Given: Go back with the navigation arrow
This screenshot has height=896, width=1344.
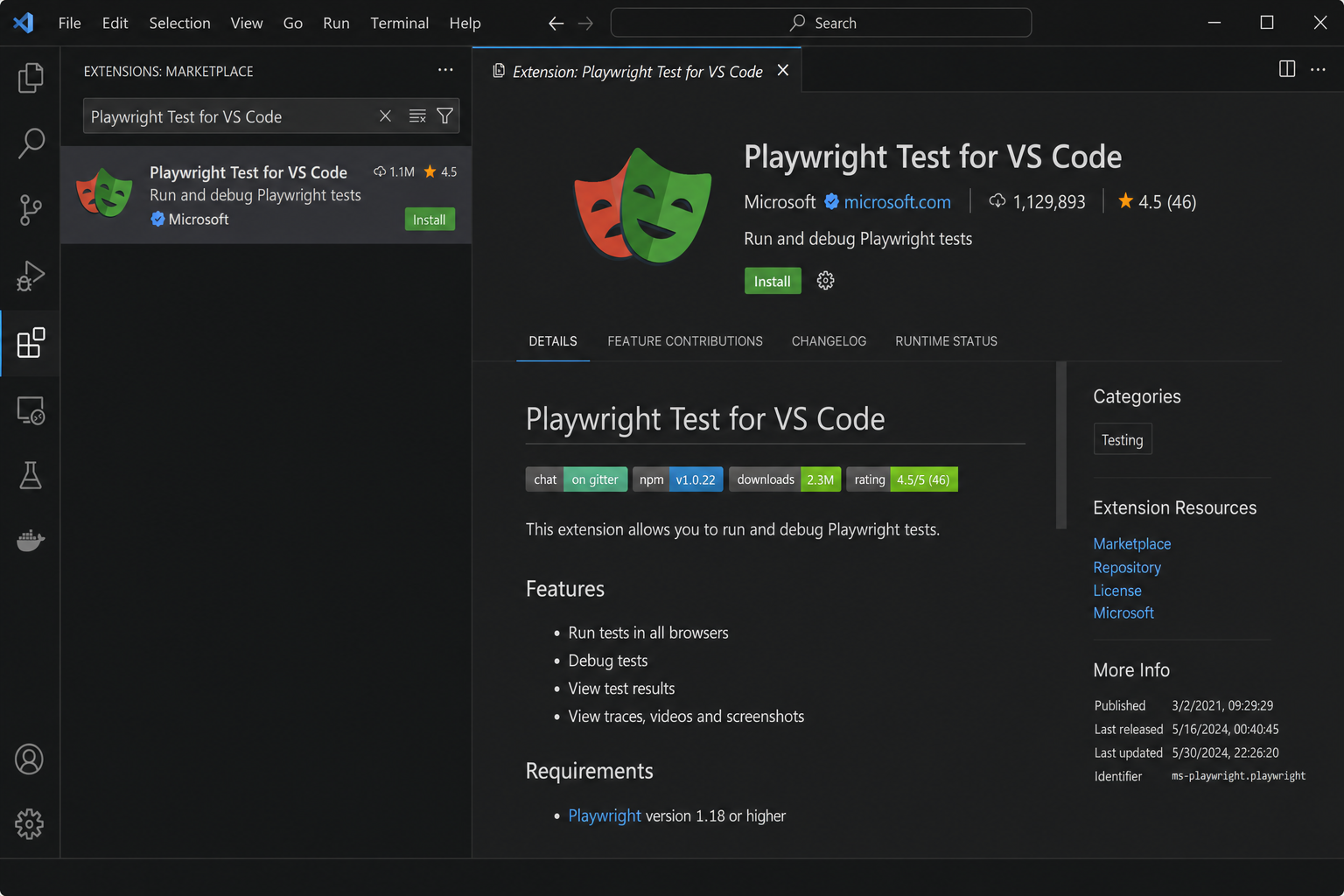Looking at the screenshot, I should tap(556, 24).
